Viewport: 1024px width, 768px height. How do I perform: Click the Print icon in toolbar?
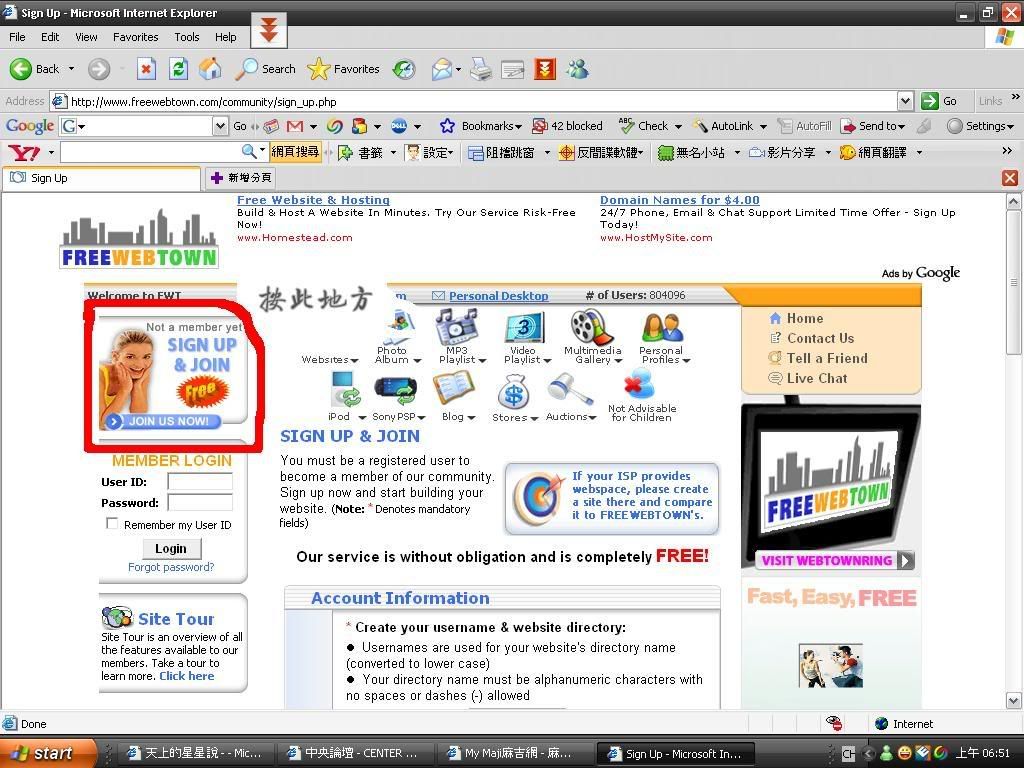click(481, 69)
